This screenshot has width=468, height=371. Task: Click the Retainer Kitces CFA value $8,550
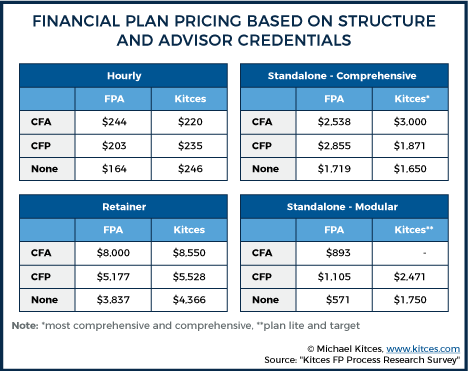point(189,253)
